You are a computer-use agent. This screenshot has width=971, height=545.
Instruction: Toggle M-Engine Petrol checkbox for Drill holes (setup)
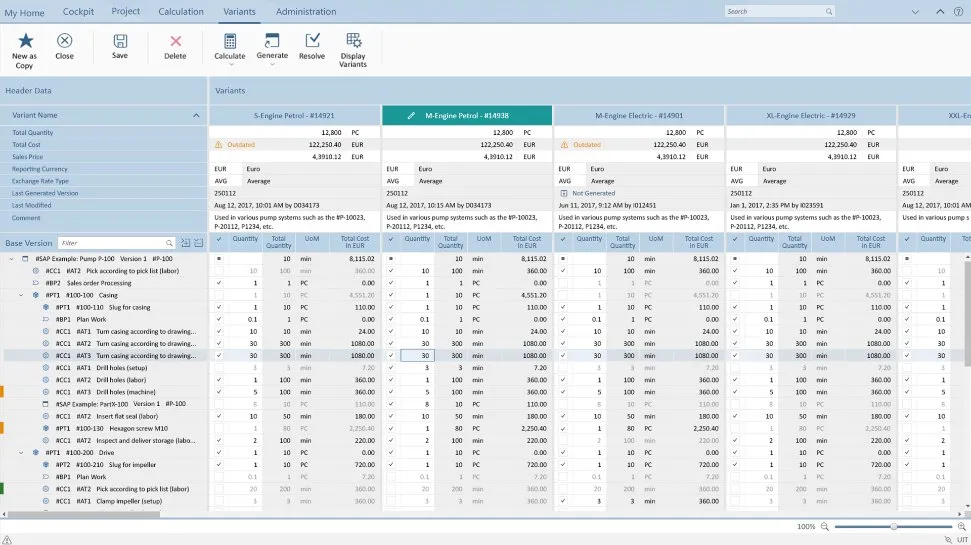tap(390, 368)
